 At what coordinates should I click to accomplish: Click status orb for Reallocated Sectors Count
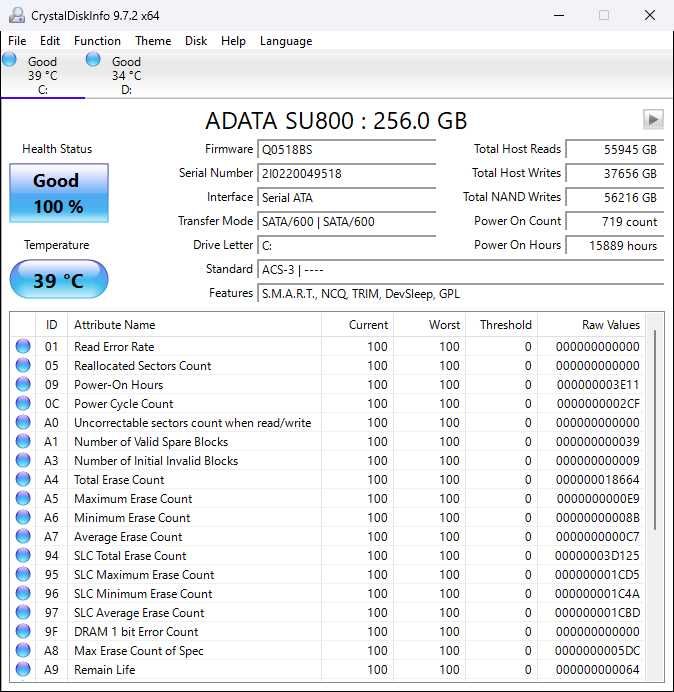coord(23,365)
